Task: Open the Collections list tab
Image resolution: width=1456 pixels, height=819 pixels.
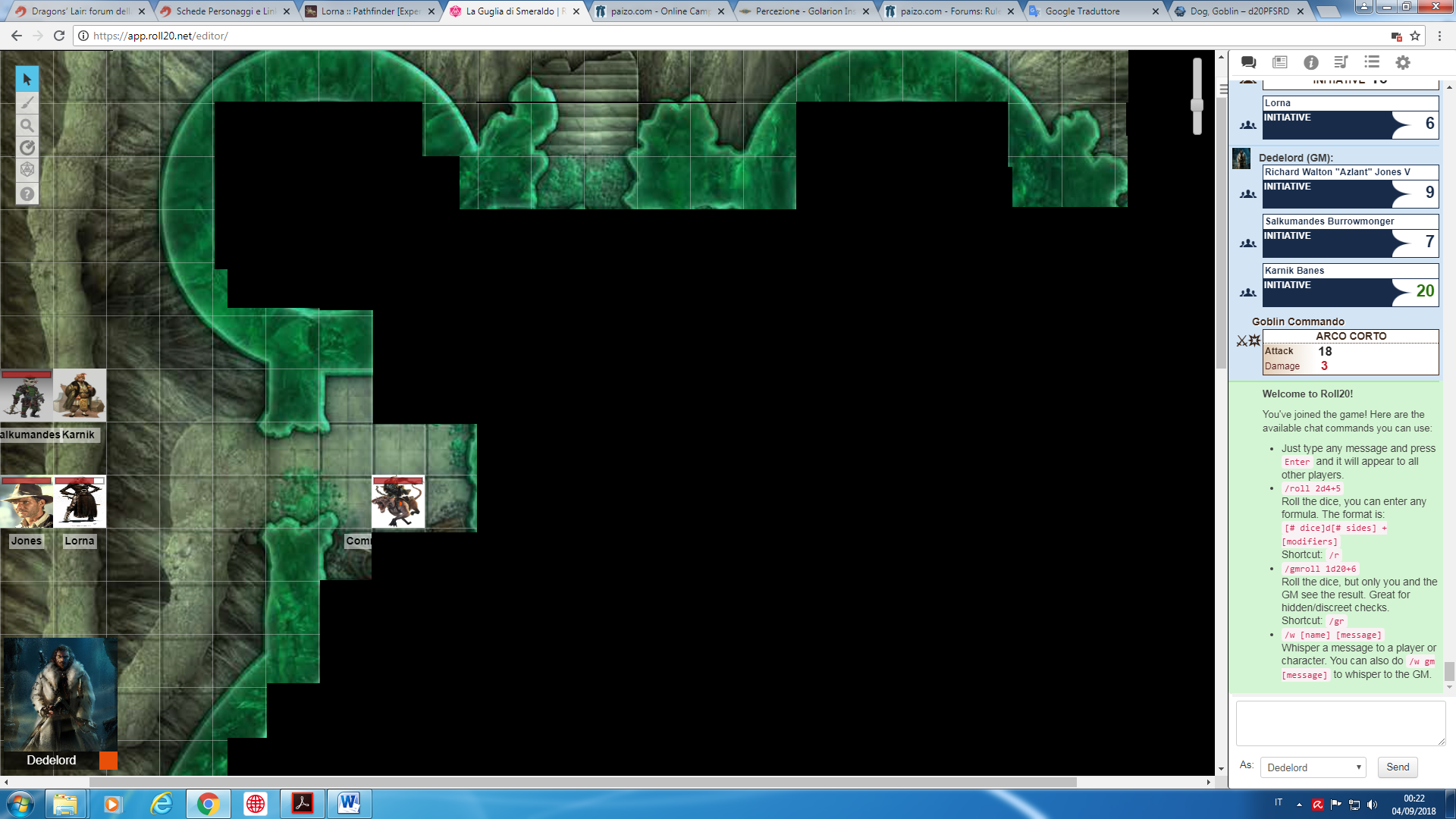Action: [1372, 62]
